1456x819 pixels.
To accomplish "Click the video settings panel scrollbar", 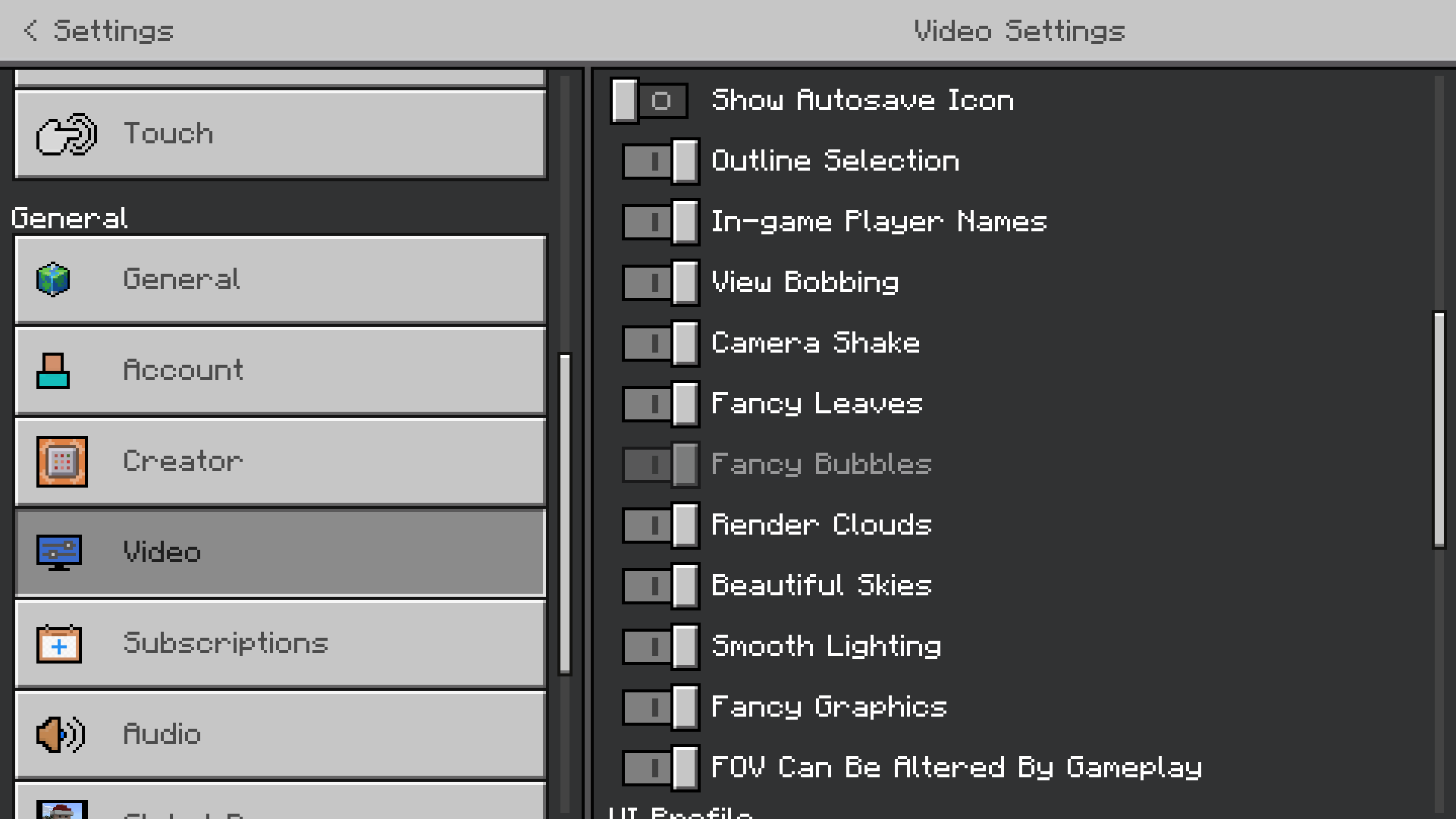I will click(1439, 429).
